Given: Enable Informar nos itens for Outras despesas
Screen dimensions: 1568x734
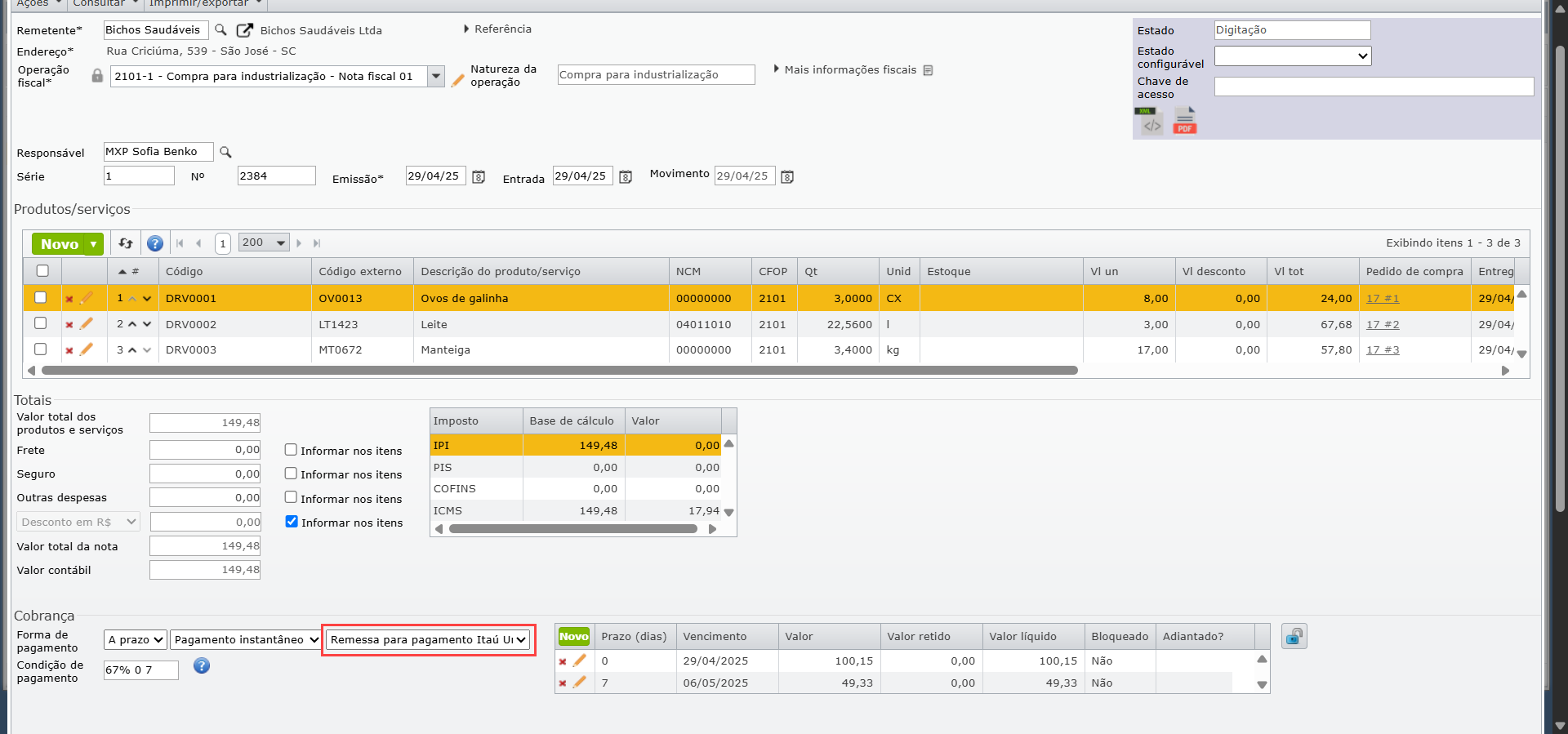Looking at the screenshot, I should [x=291, y=497].
